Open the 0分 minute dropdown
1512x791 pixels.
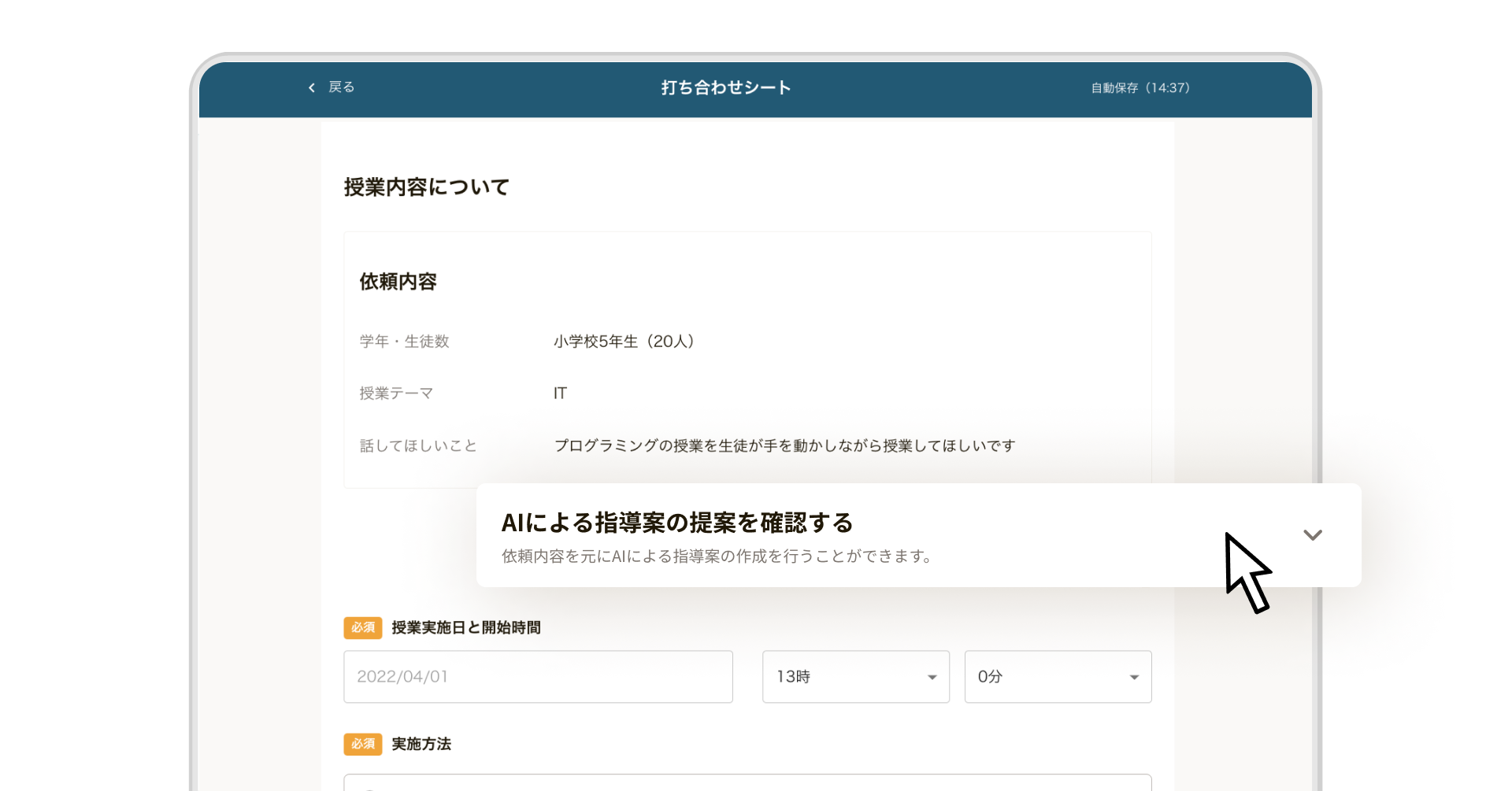click(1058, 677)
